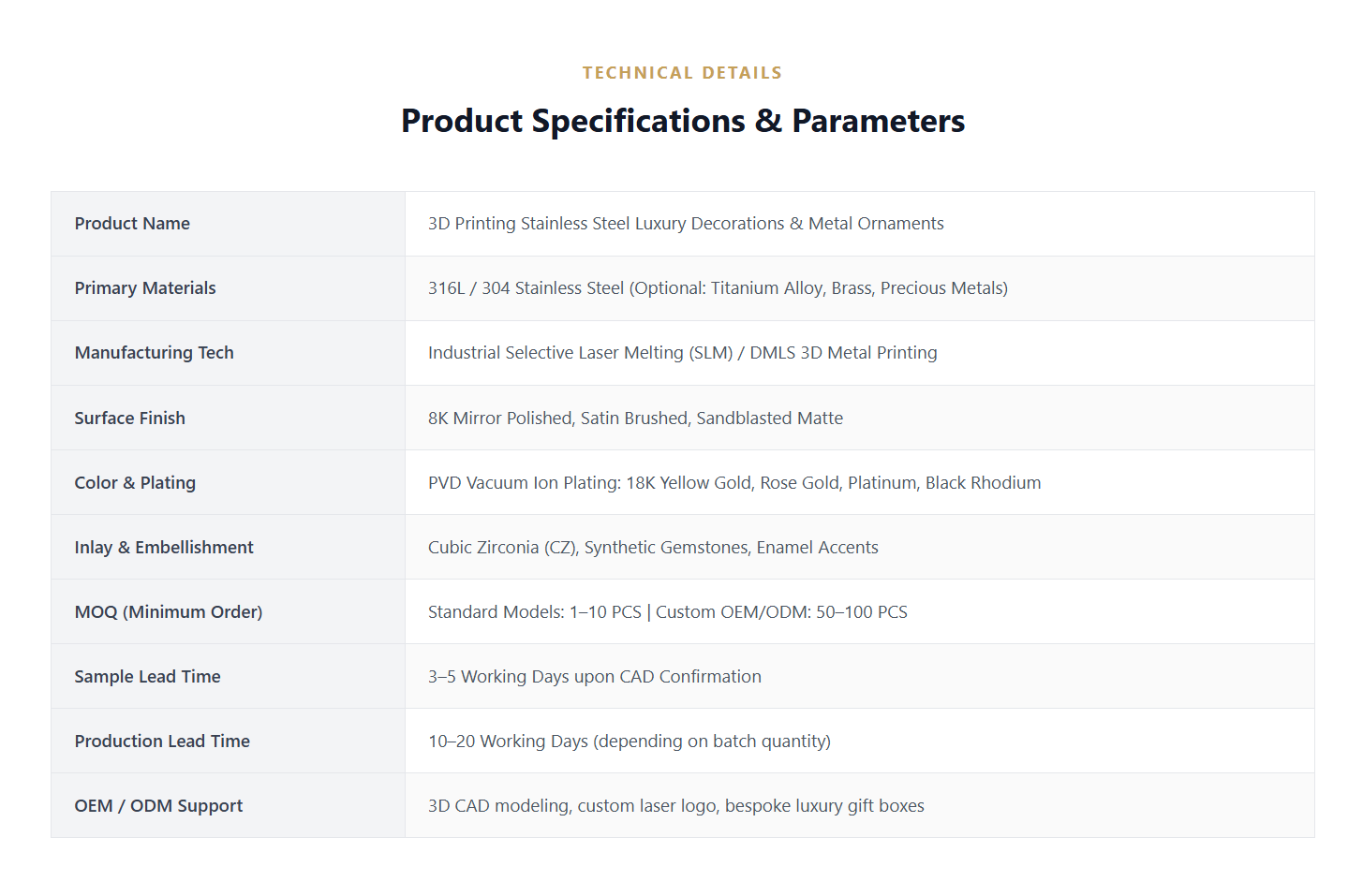Select the 'Product Name' label cell

point(228,224)
